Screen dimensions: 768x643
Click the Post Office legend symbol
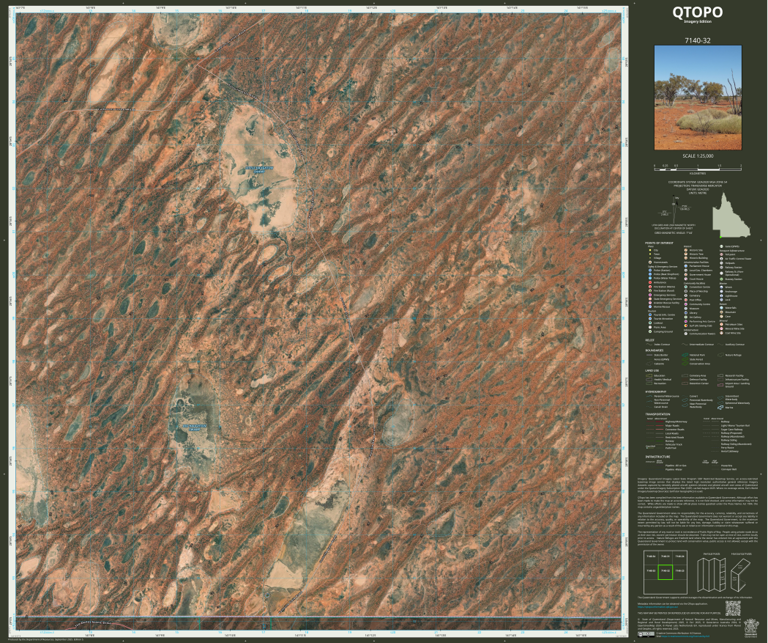(686, 300)
